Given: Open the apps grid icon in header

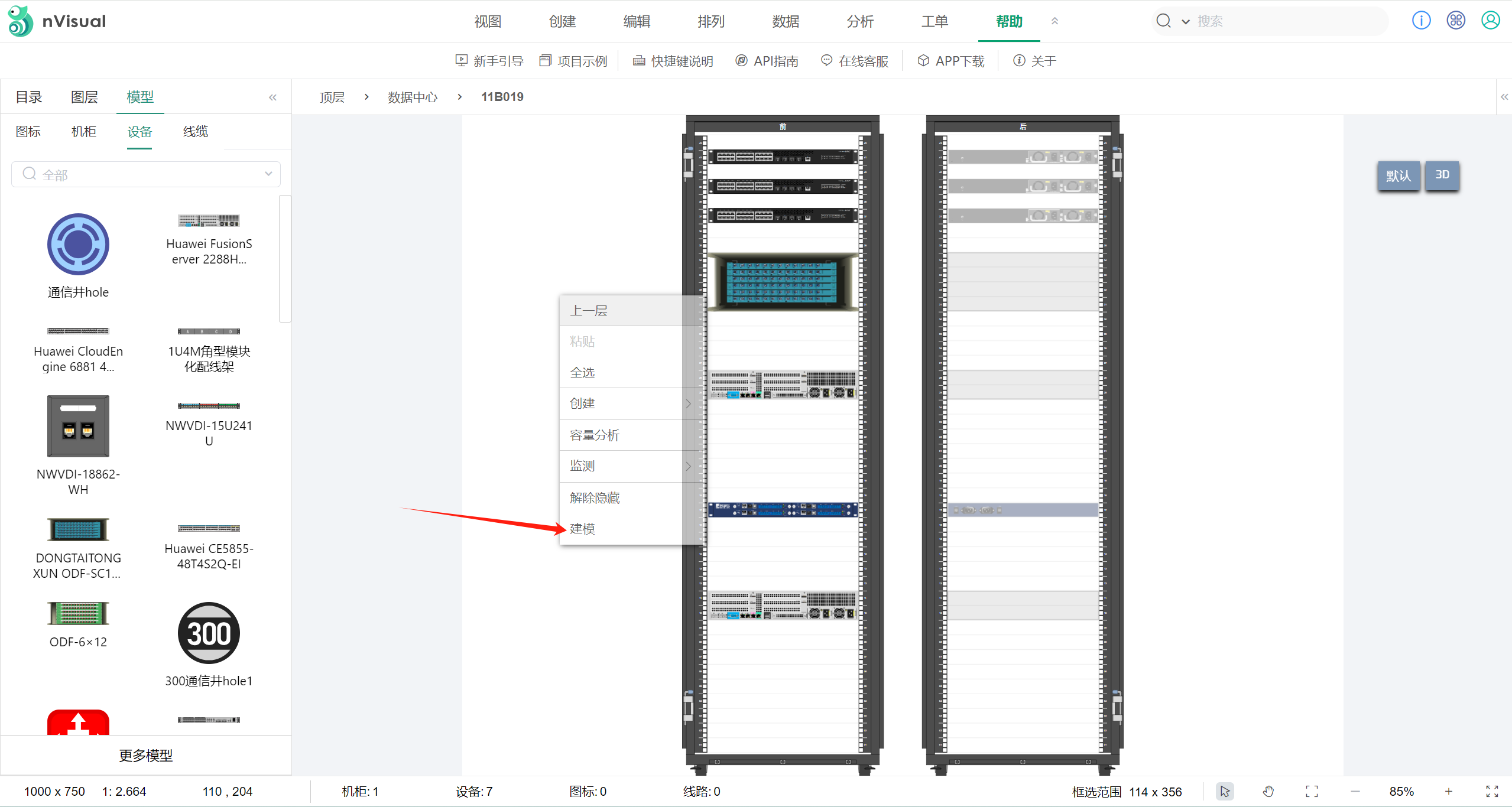Looking at the screenshot, I should tap(1455, 21).
